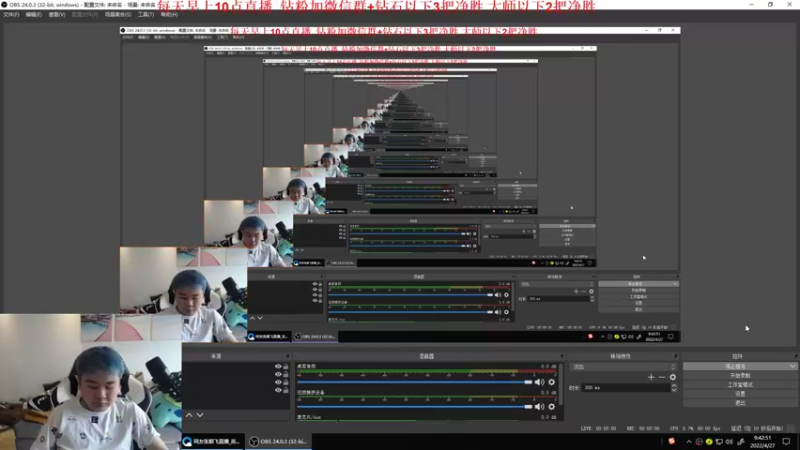Viewport: 800px width, 450px height.
Task: Open OBS 24.0.3 taskbar item
Action: point(279,441)
